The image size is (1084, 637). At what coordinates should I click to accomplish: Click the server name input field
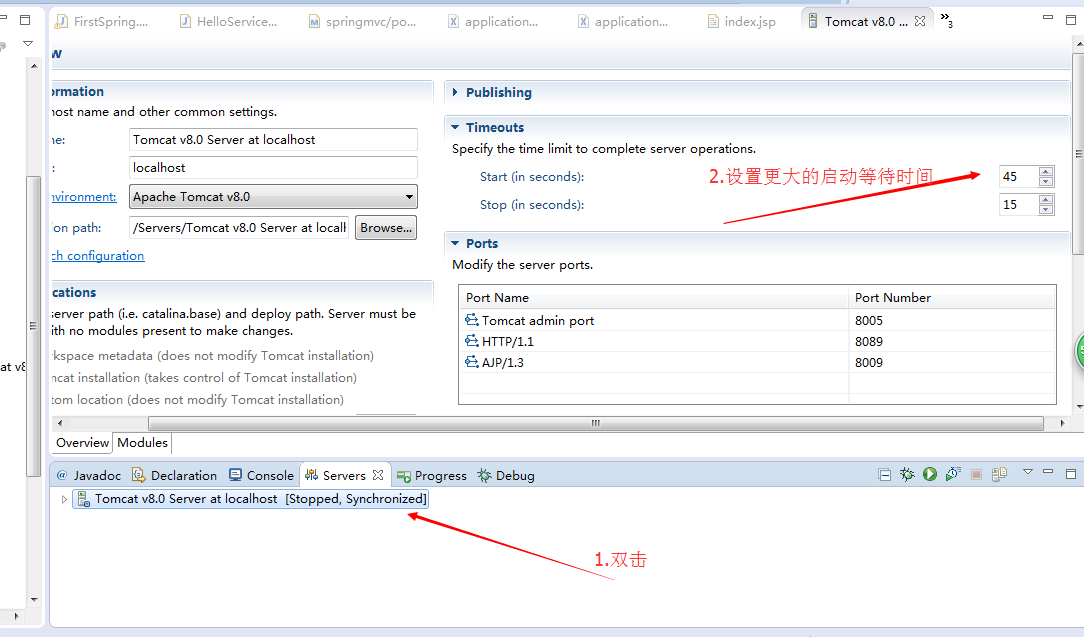click(273, 140)
